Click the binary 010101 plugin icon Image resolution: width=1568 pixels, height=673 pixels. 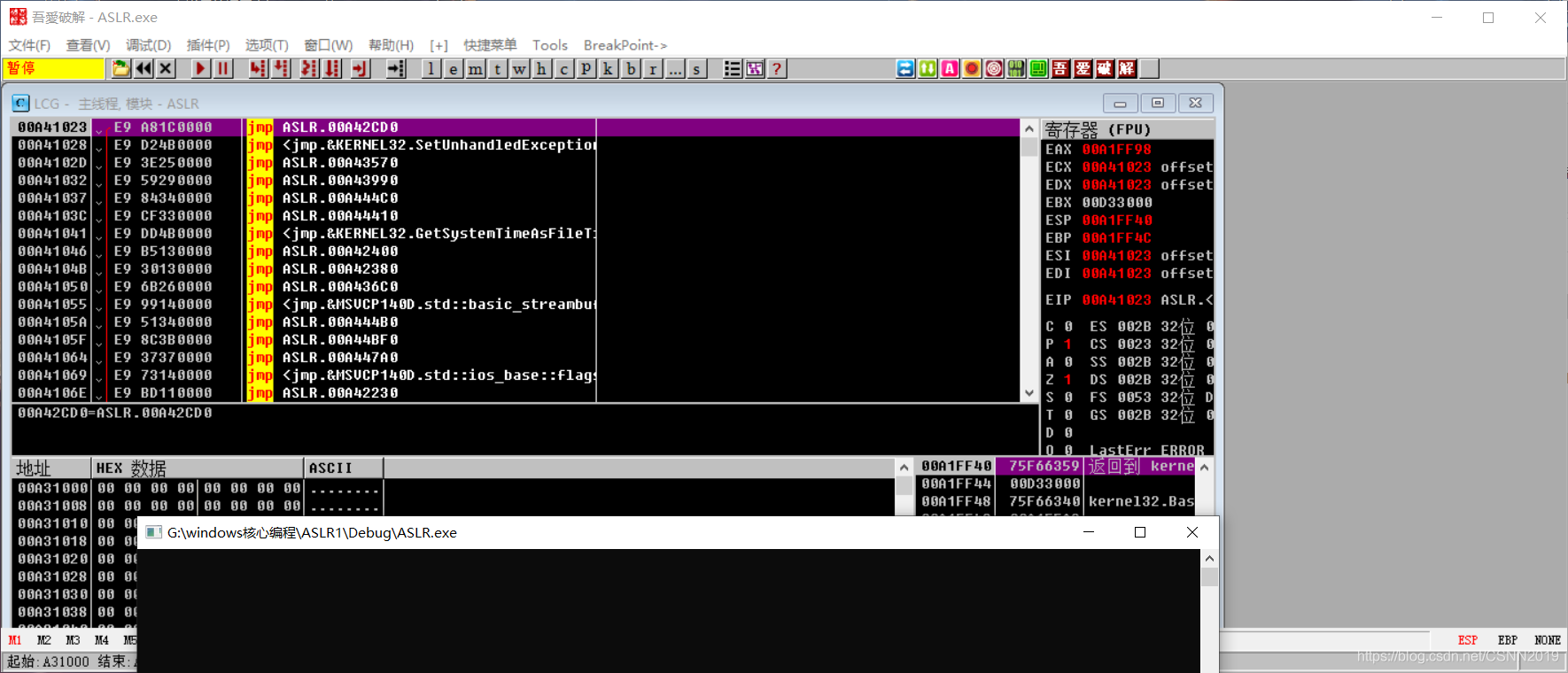(1016, 68)
